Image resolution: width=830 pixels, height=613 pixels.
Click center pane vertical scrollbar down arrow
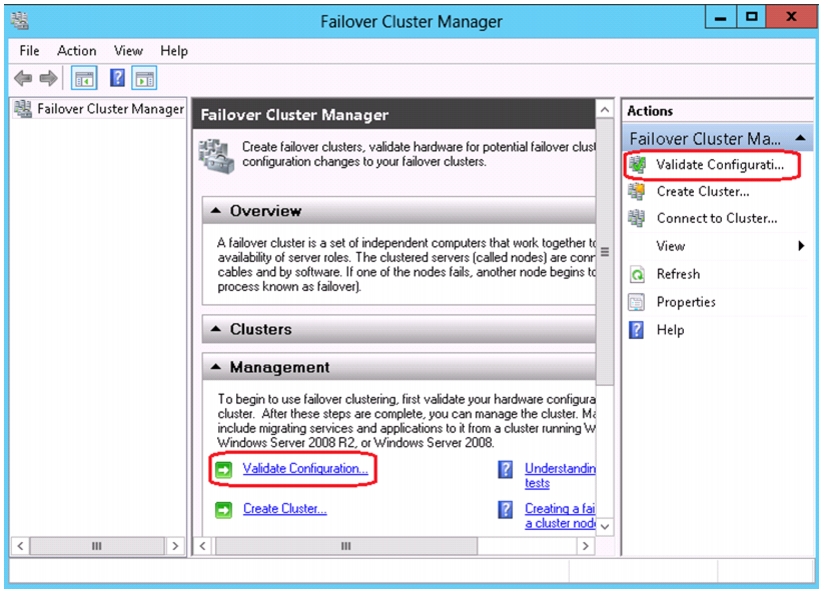click(605, 526)
